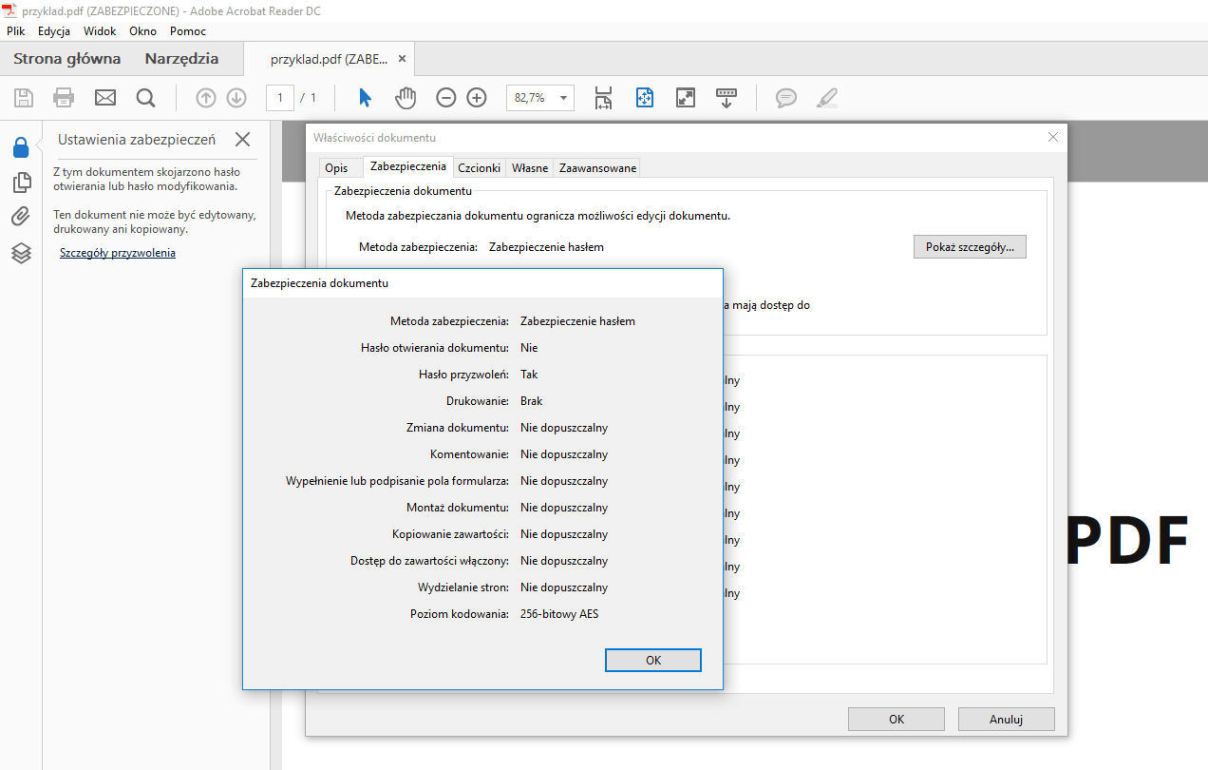Viewport: 1208px width, 770px height.
Task: Open the Plik menu
Action: 17,31
